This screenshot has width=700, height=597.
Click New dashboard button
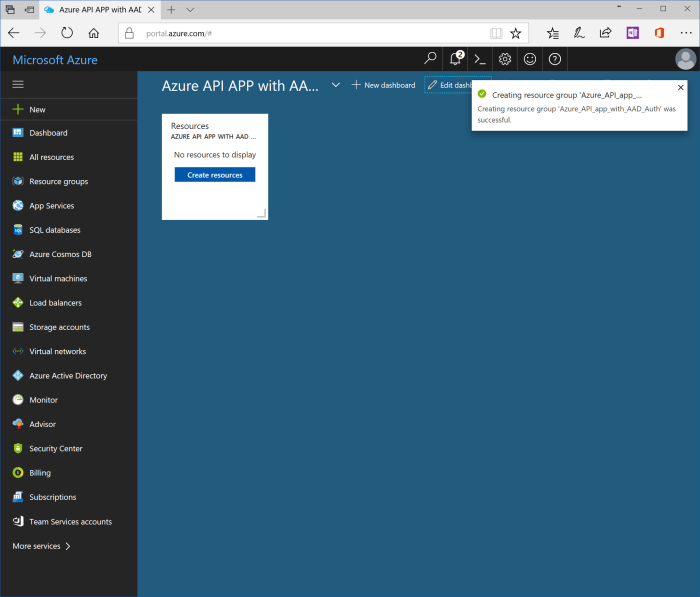point(383,85)
